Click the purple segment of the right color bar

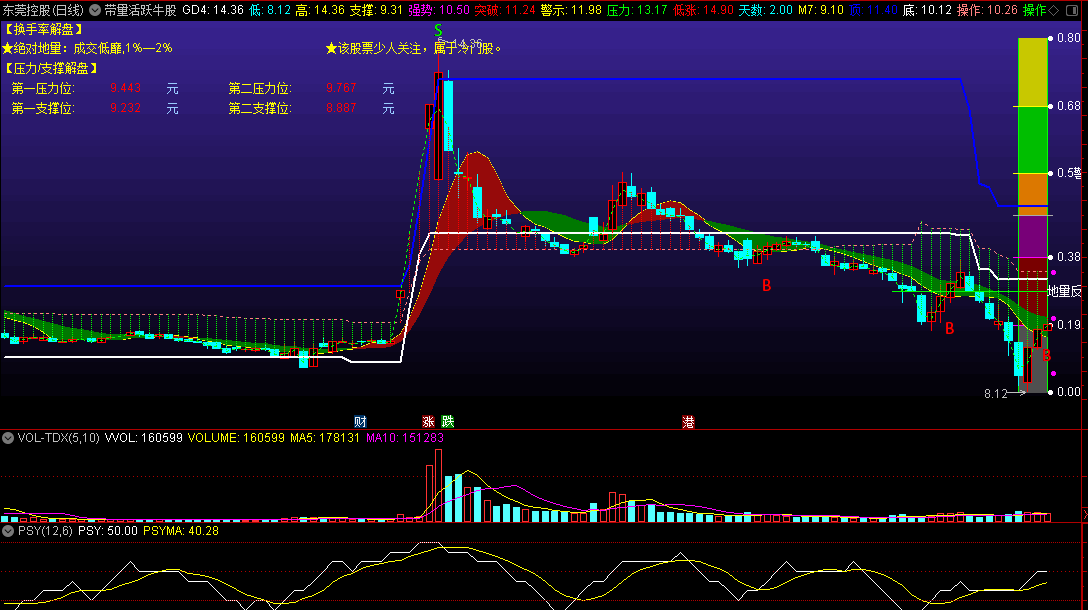tap(1032, 236)
